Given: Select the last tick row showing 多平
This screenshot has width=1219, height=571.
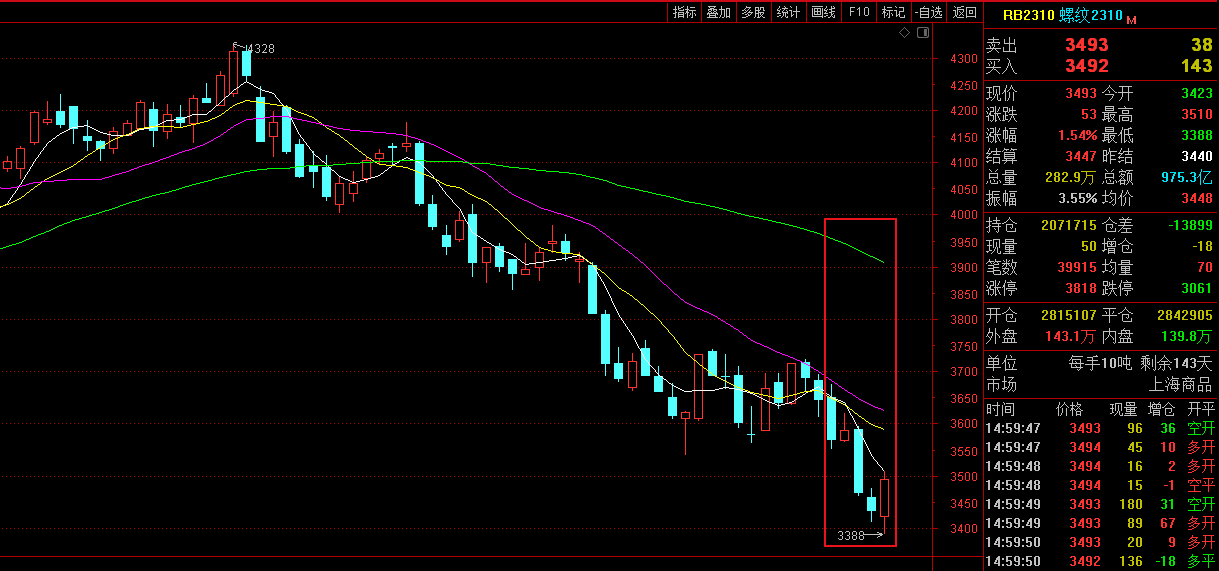Looking at the screenshot, I should click(x=1100, y=561).
